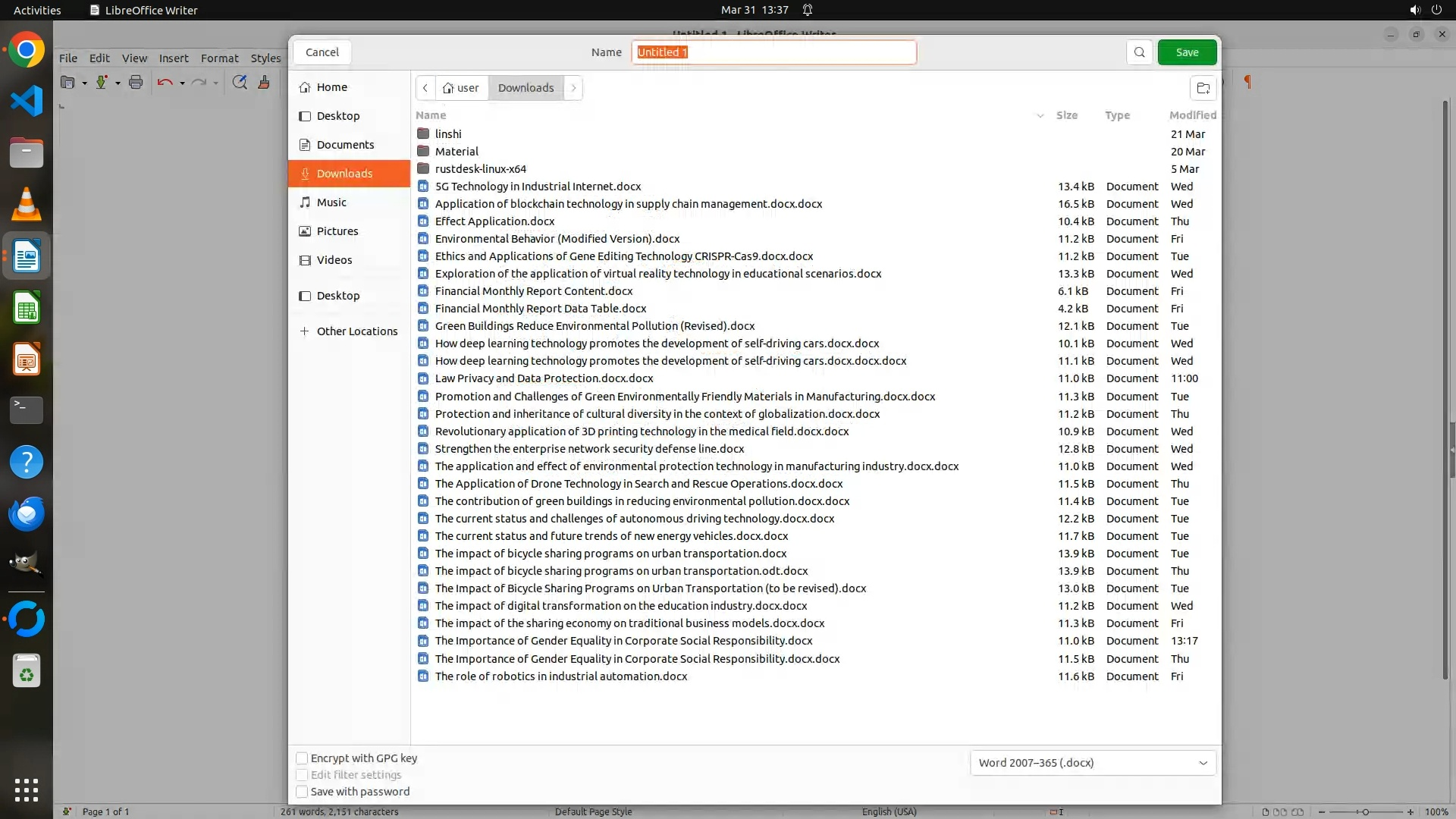Viewport: 1456px width, 819px height.
Task: Click the search icon in save dialog
Action: tap(1139, 52)
